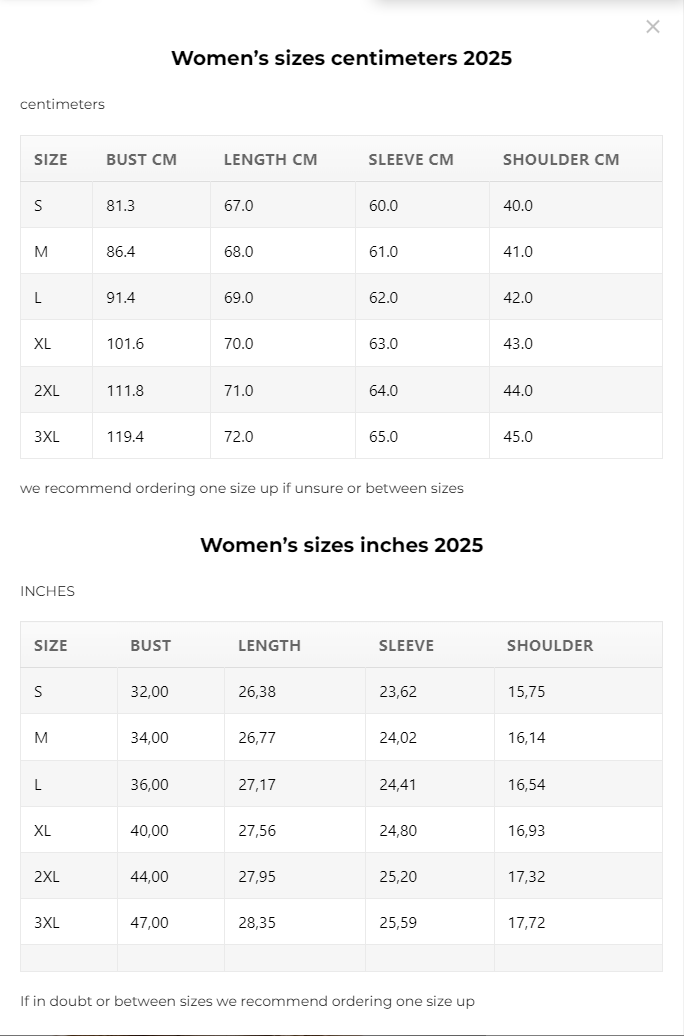The height and width of the screenshot is (1036, 684).
Task: Select the 17,72 shoulder inches cell
Action: (x=526, y=923)
